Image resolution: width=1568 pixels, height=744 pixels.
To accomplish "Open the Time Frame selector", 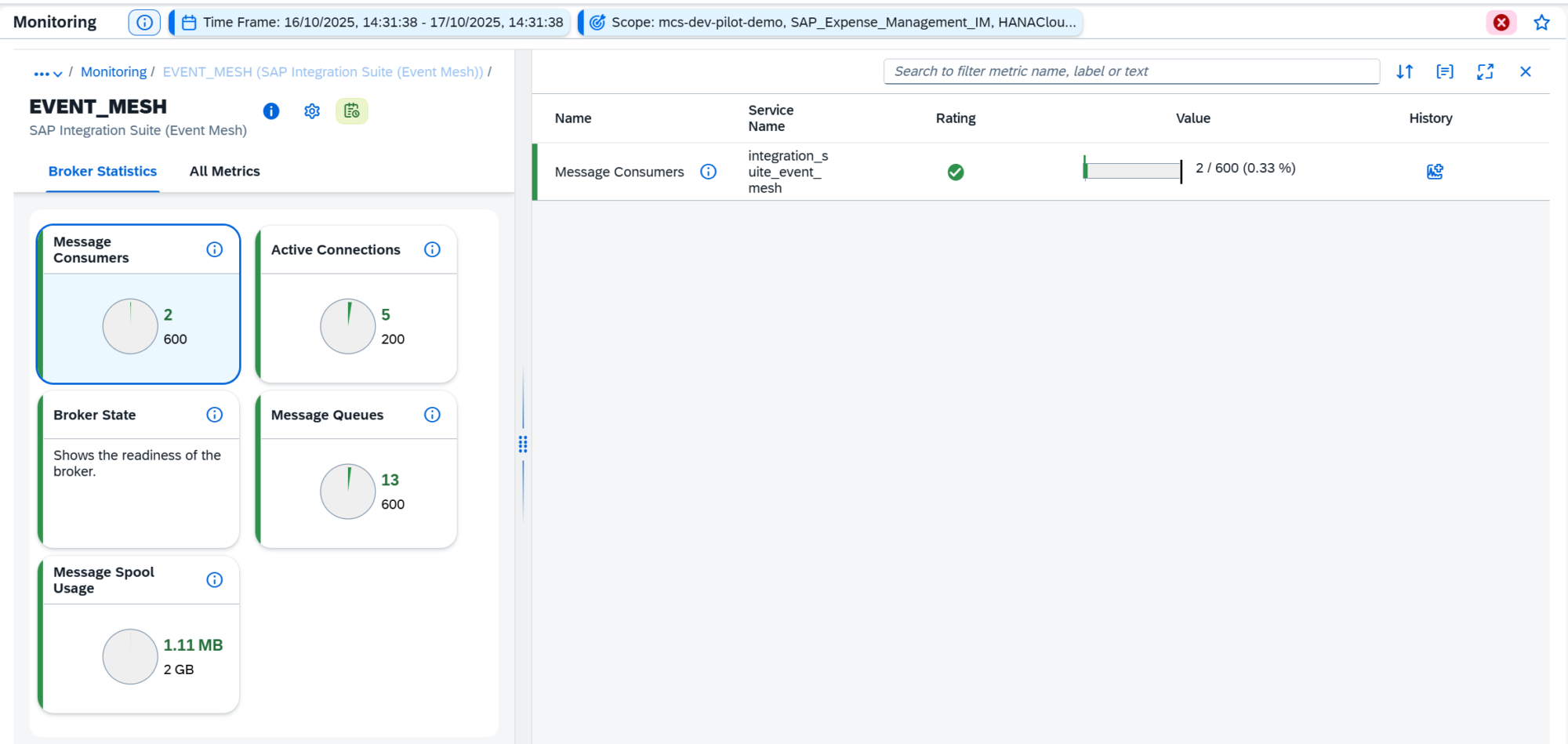I will point(372,23).
